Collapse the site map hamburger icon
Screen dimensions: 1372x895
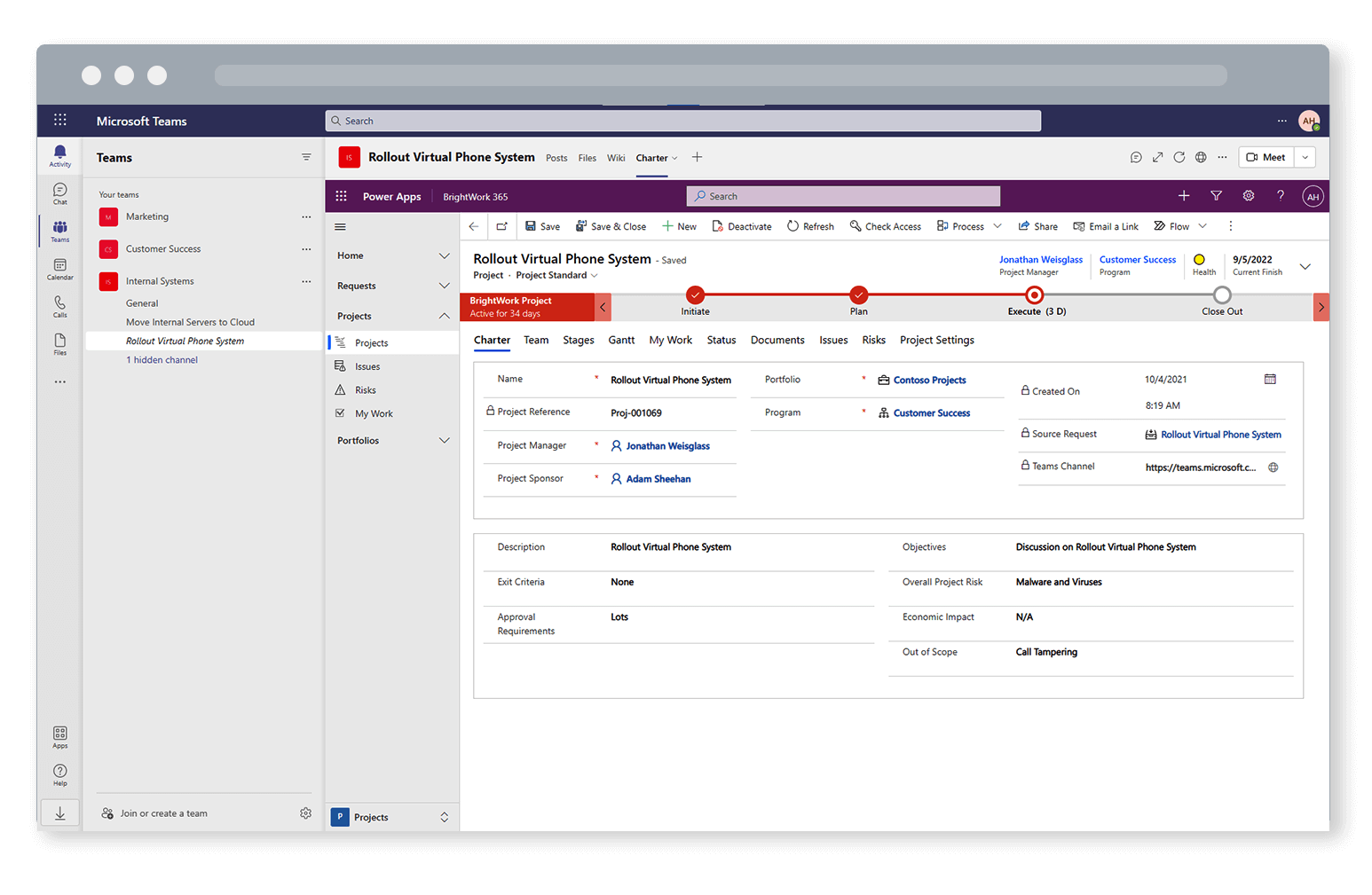pyautogui.click(x=340, y=227)
